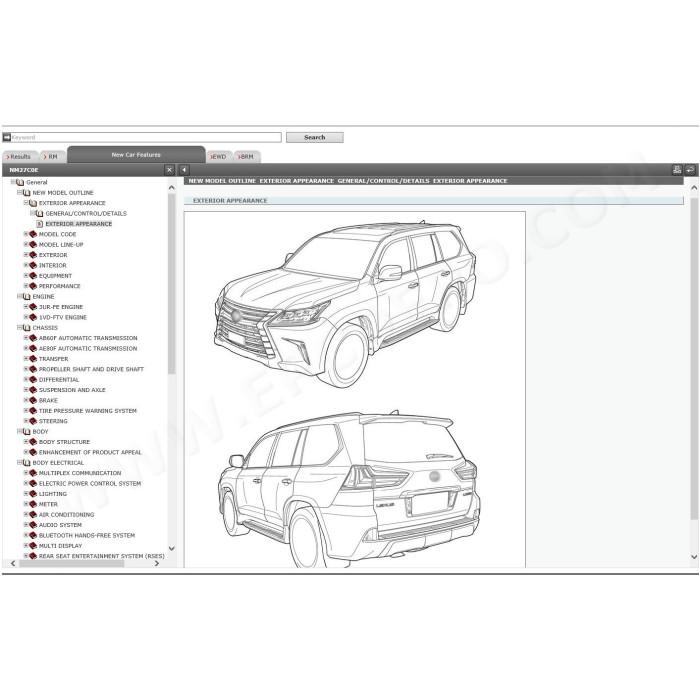Click the print icon in header bar

[x=677, y=170]
